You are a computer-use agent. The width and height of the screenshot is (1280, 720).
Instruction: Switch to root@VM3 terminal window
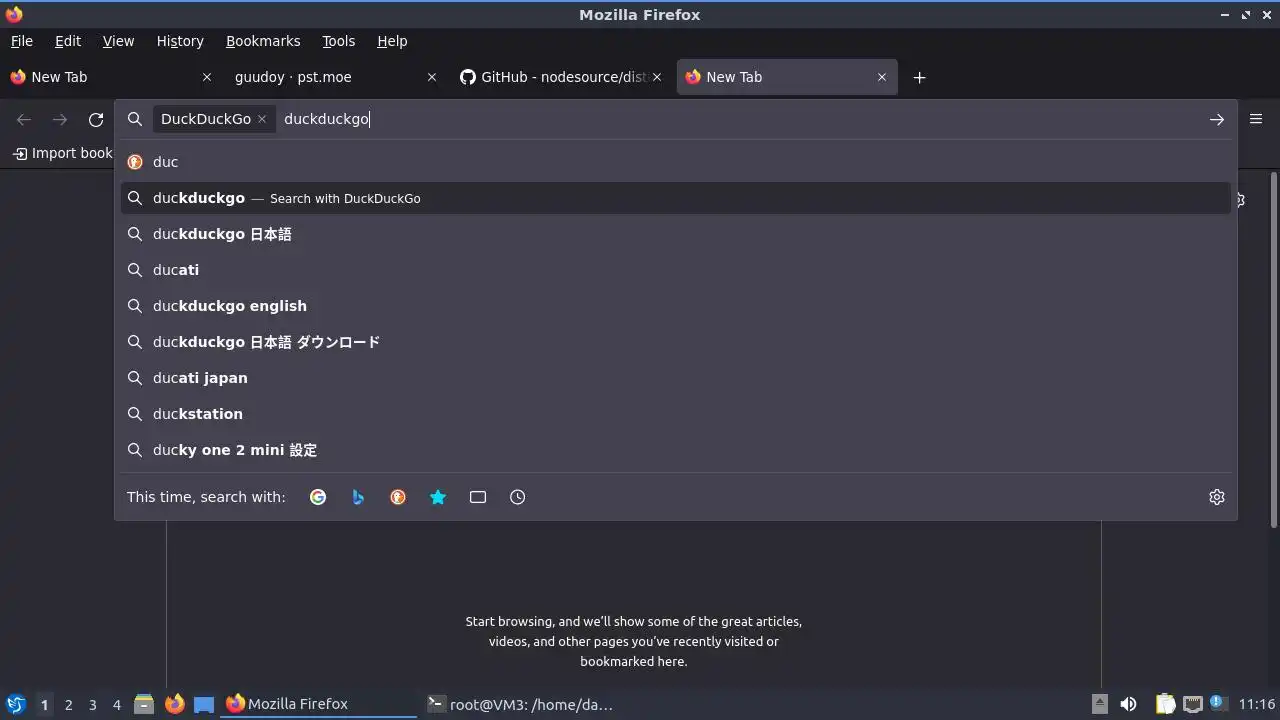tap(520, 704)
